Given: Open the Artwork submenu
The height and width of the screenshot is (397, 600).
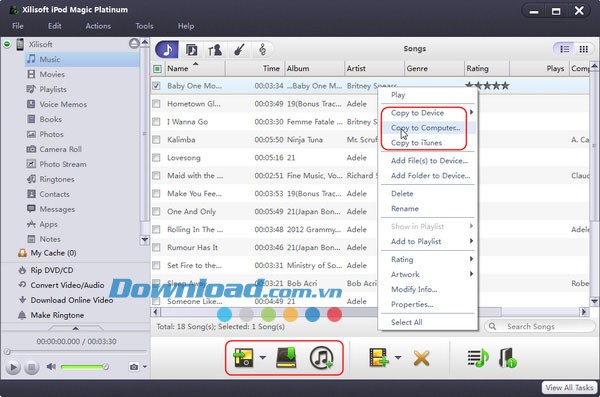Looking at the screenshot, I should 429,274.
